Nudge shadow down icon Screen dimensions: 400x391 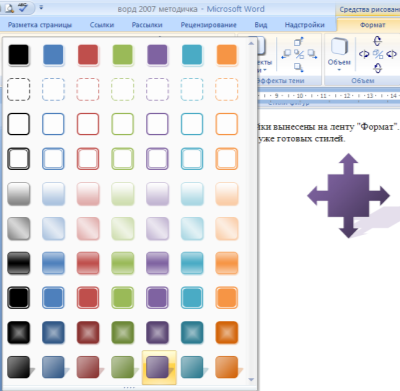[299, 67]
